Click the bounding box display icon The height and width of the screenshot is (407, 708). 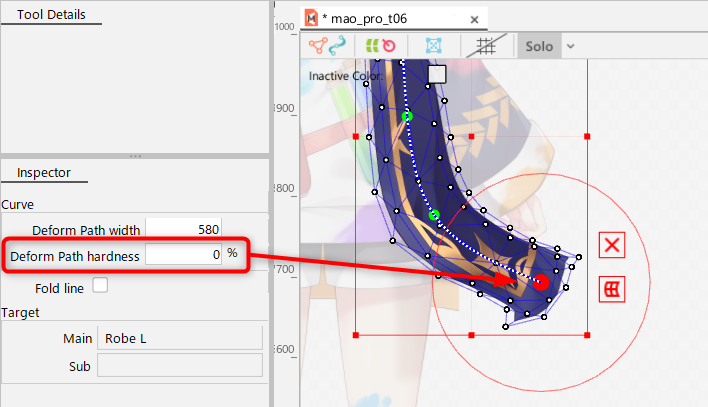pyautogui.click(x=433, y=46)
